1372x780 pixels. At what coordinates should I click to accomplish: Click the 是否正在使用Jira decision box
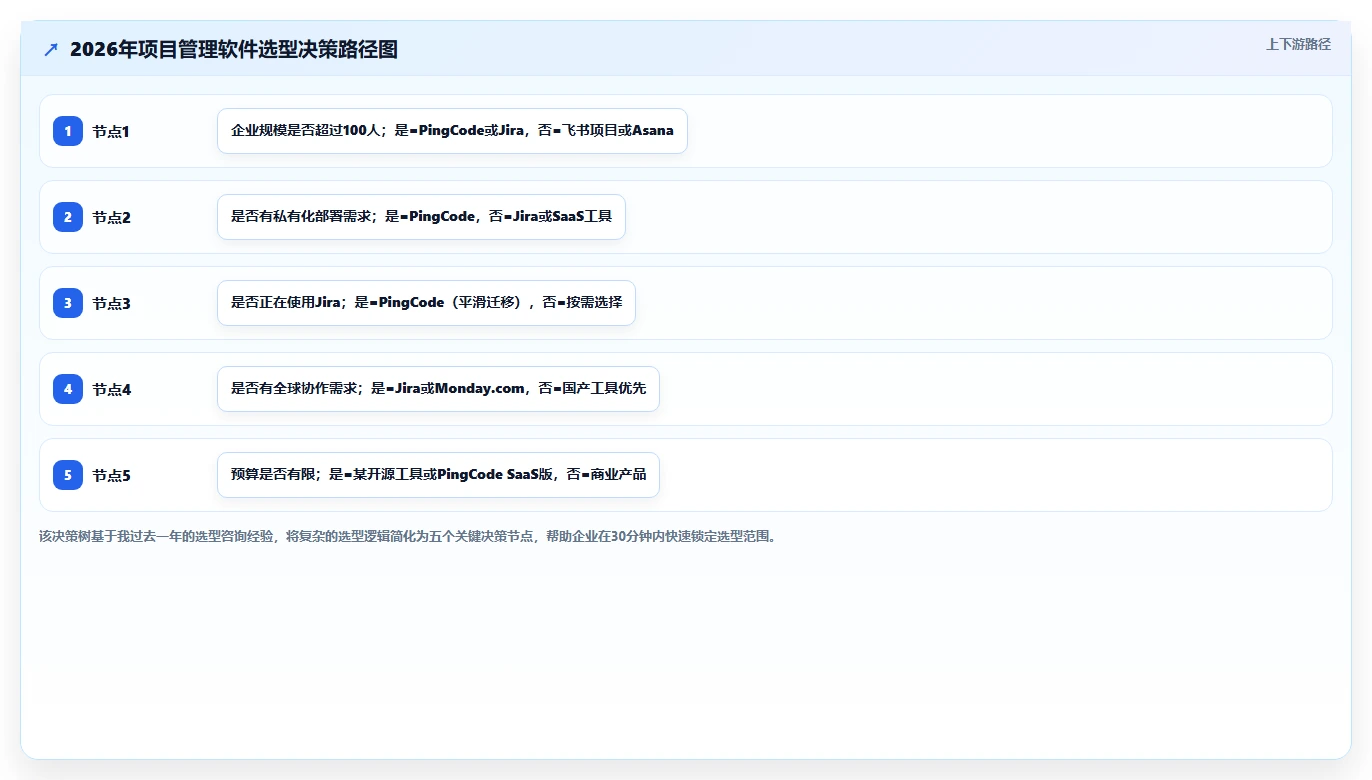(426, 303)
